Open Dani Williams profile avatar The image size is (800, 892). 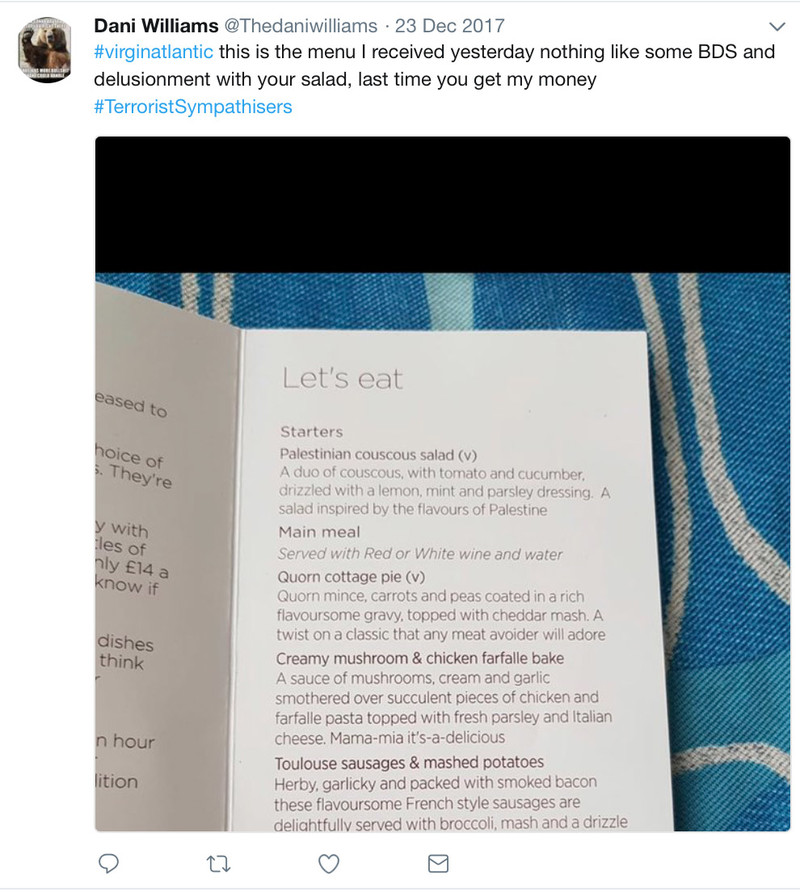(x=45, y=49)
